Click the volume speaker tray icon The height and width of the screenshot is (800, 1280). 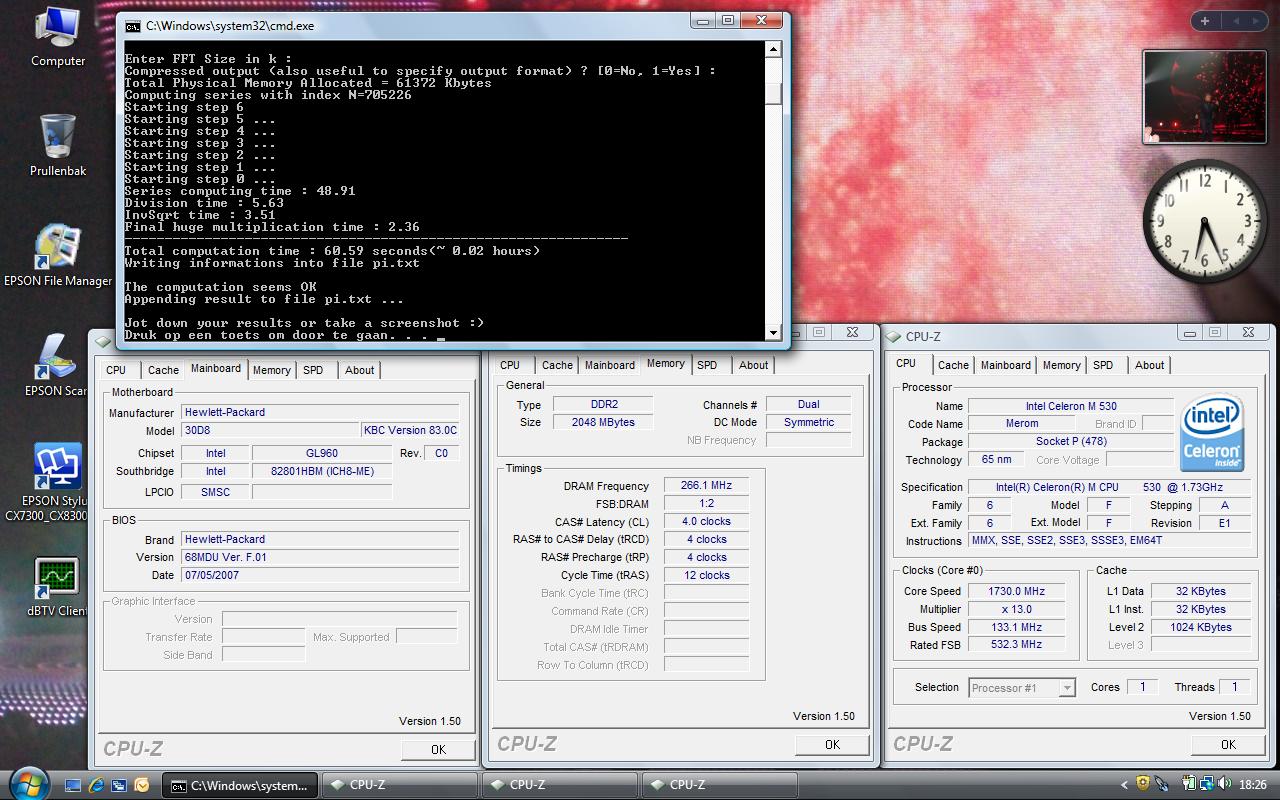click(x=1225, y=784)
